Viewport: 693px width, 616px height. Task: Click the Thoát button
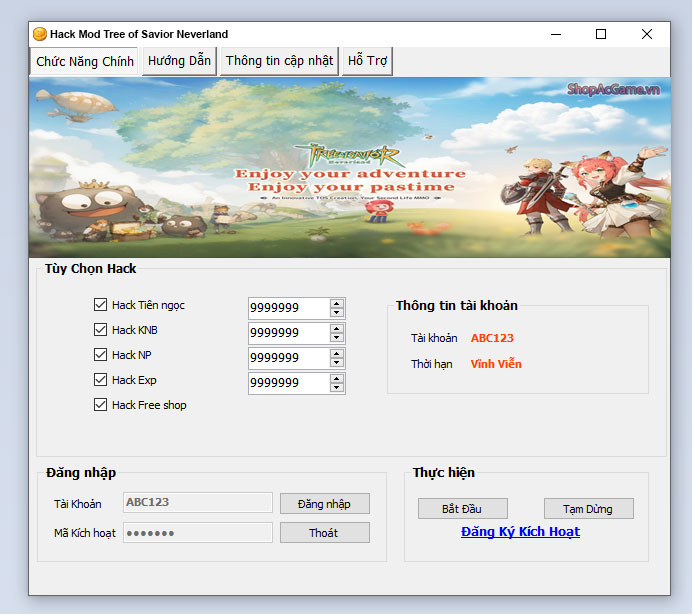[324, 533]
